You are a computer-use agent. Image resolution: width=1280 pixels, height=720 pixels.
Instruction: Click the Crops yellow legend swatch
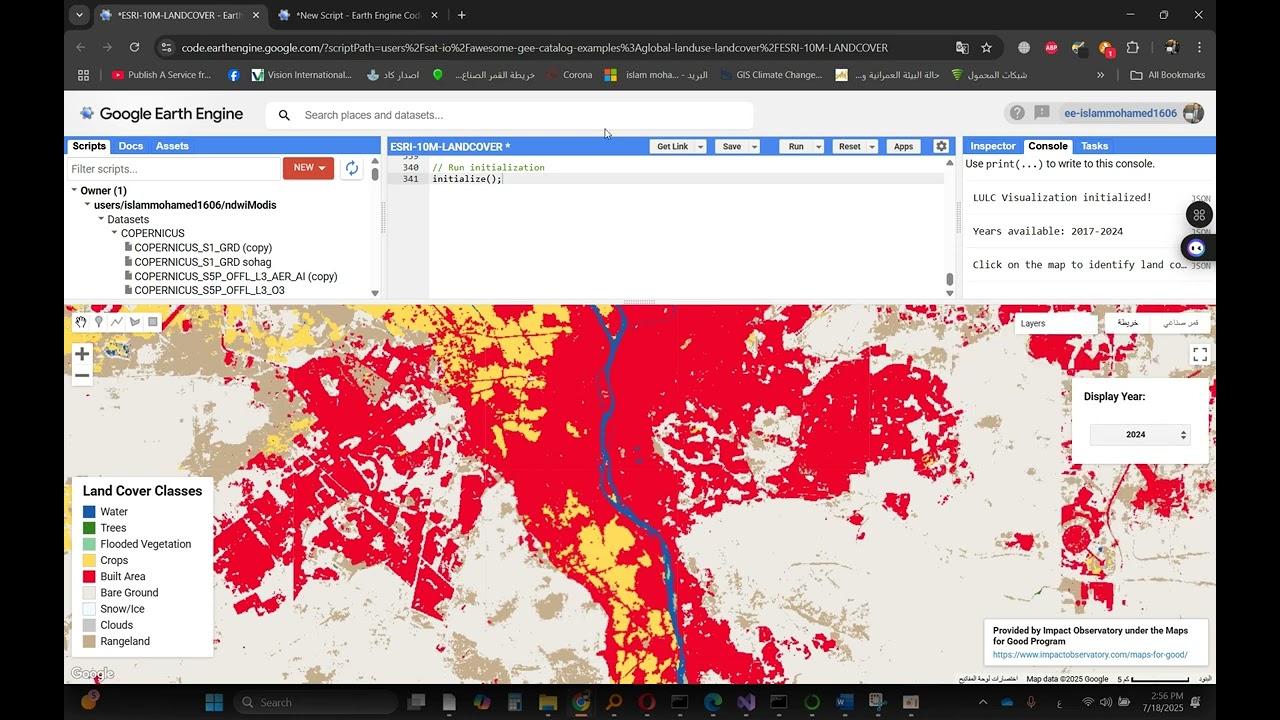pos(89,560)
